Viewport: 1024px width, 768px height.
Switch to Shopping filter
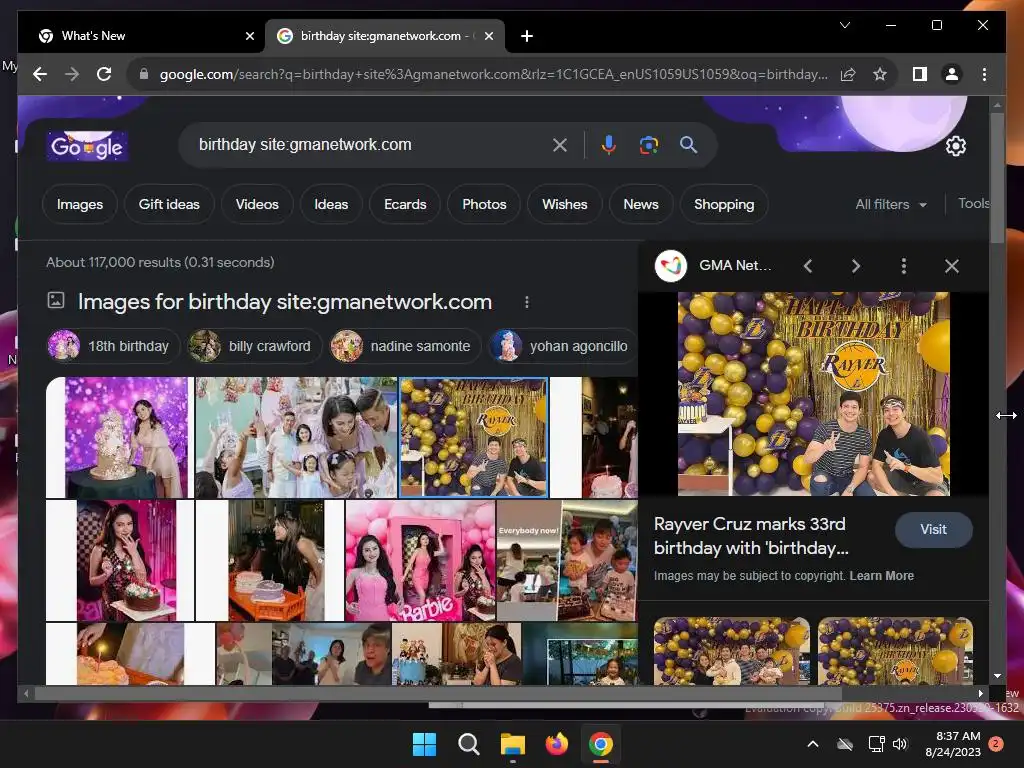(x=724, y=204)
